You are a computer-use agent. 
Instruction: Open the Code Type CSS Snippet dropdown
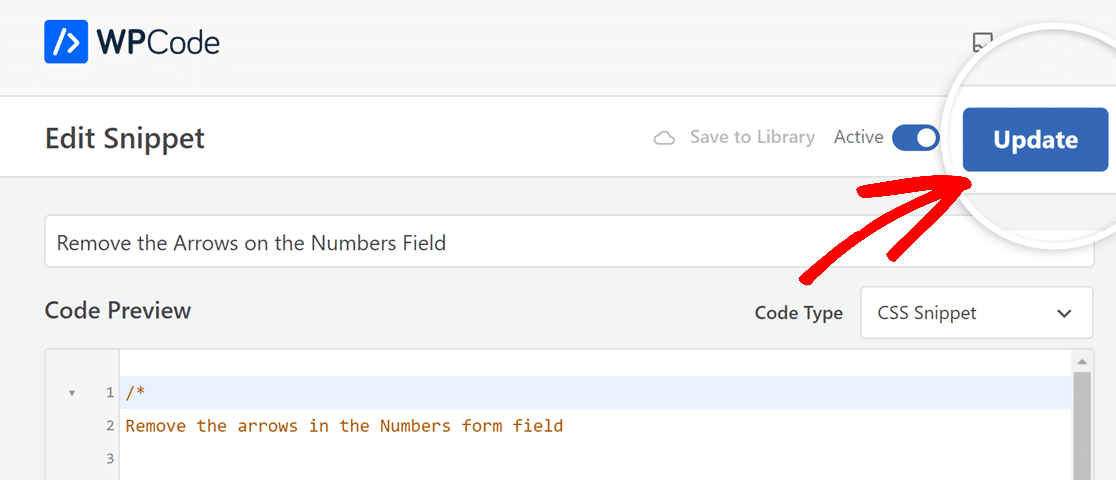coord(976,313)
